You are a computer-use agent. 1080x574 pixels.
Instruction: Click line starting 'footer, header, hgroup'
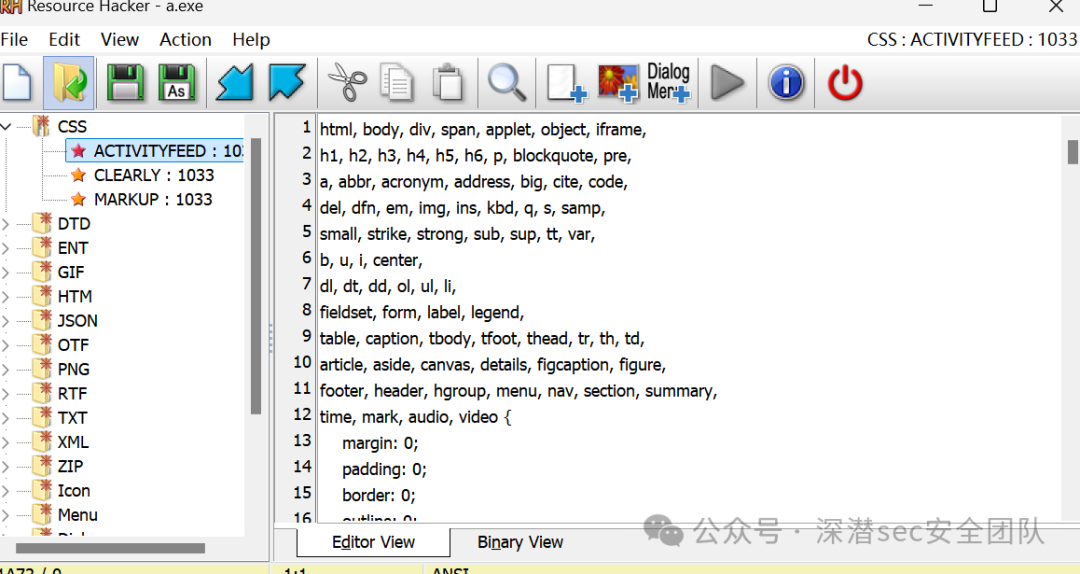tap(519, 391)
